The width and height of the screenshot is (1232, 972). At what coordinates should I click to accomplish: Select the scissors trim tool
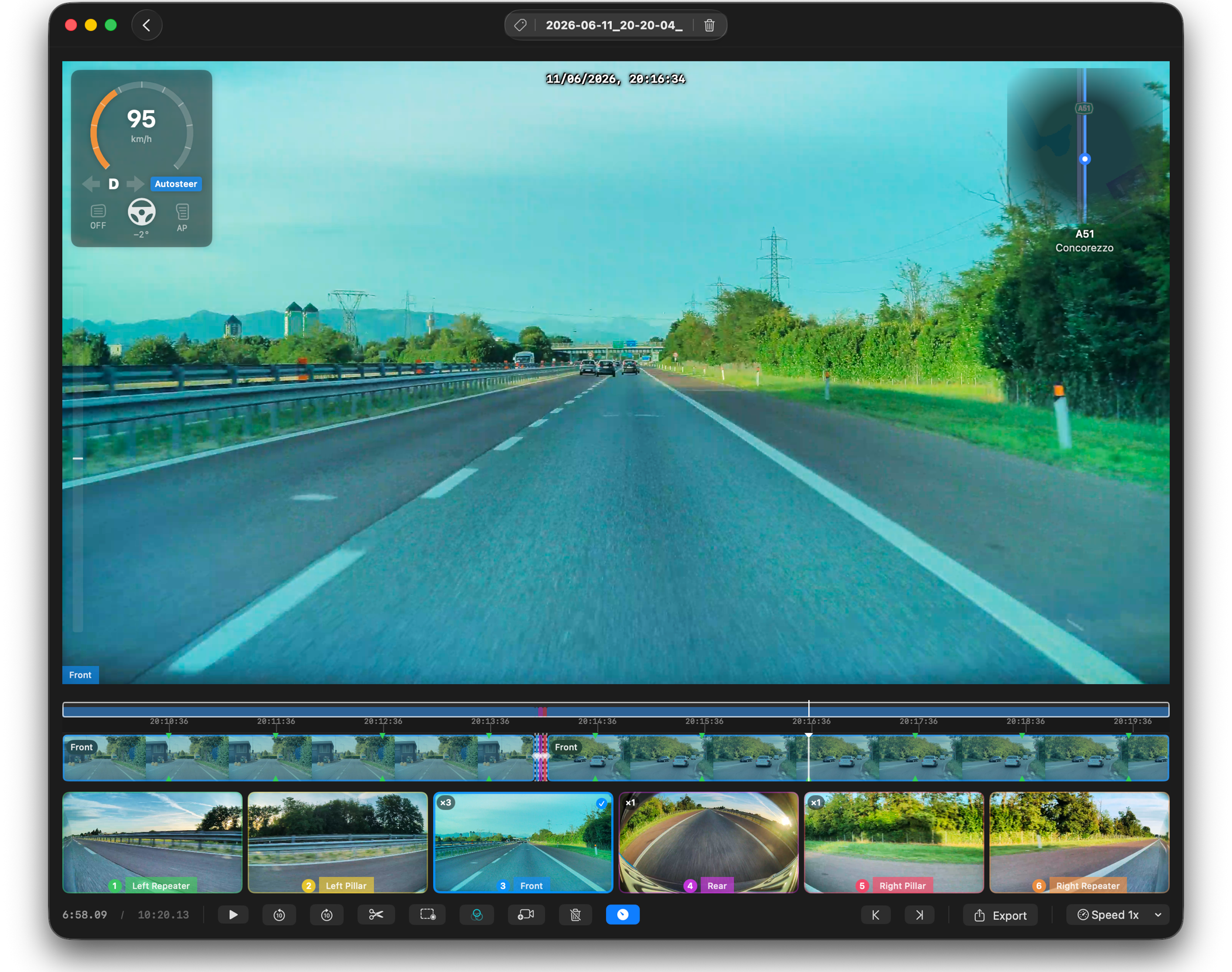click(376, 915)
